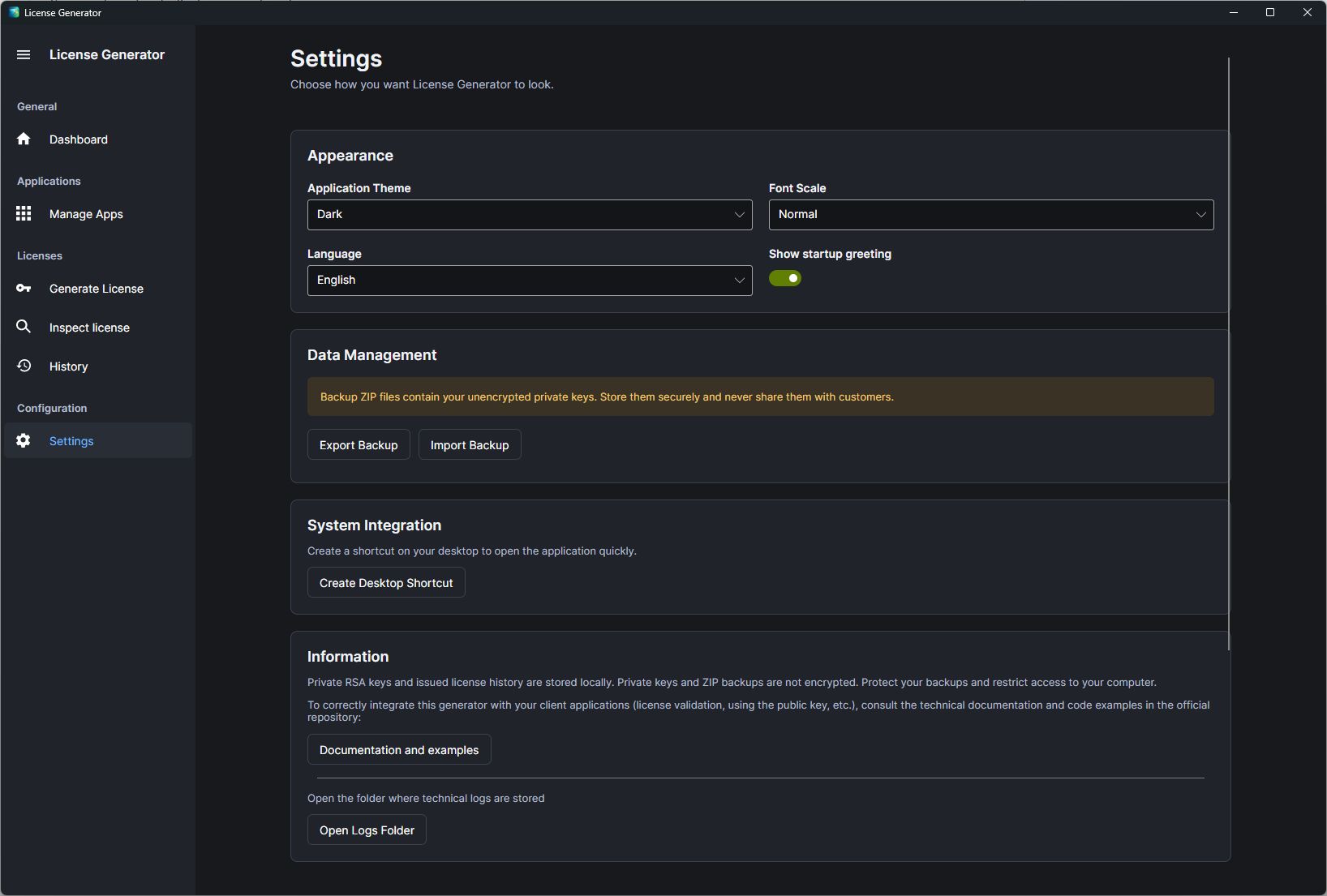
Task: Click Create Desktop Shortcut button
Action: (386, 583)
